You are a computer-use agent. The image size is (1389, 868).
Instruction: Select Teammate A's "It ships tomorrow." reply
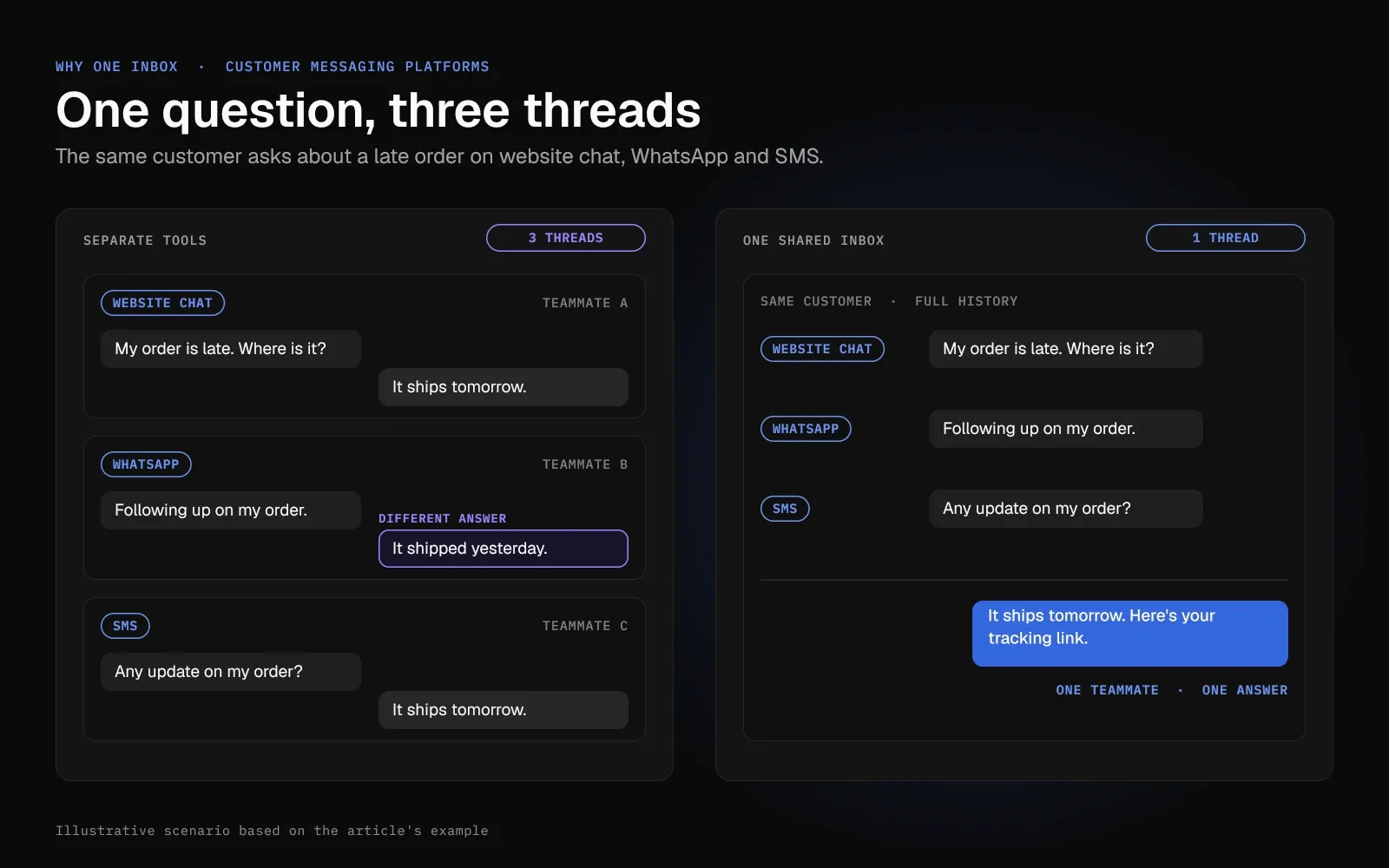point(504,387)
